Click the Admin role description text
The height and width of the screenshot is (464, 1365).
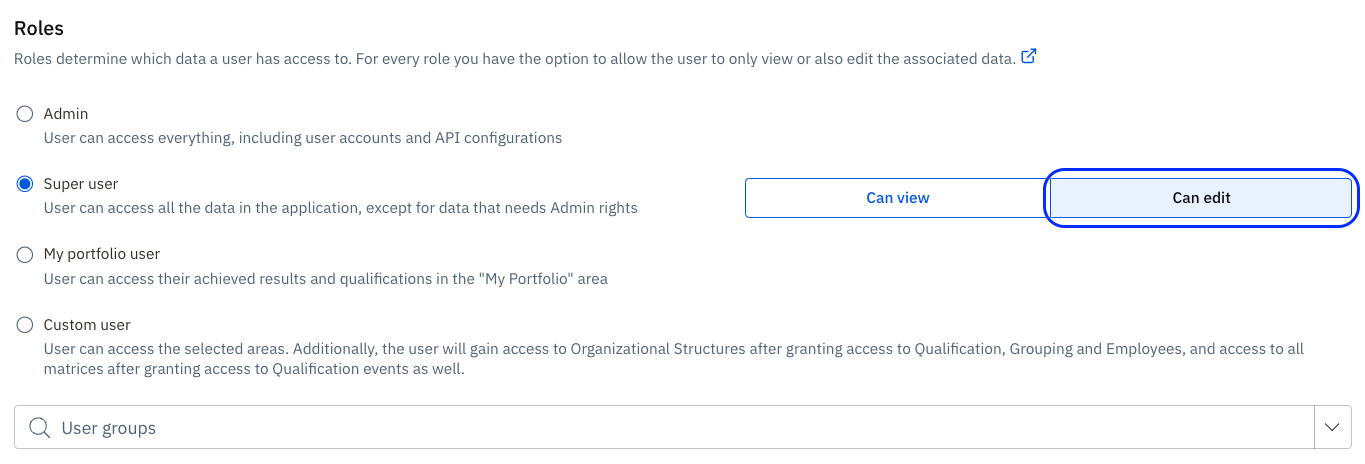(x=302, y=138)
